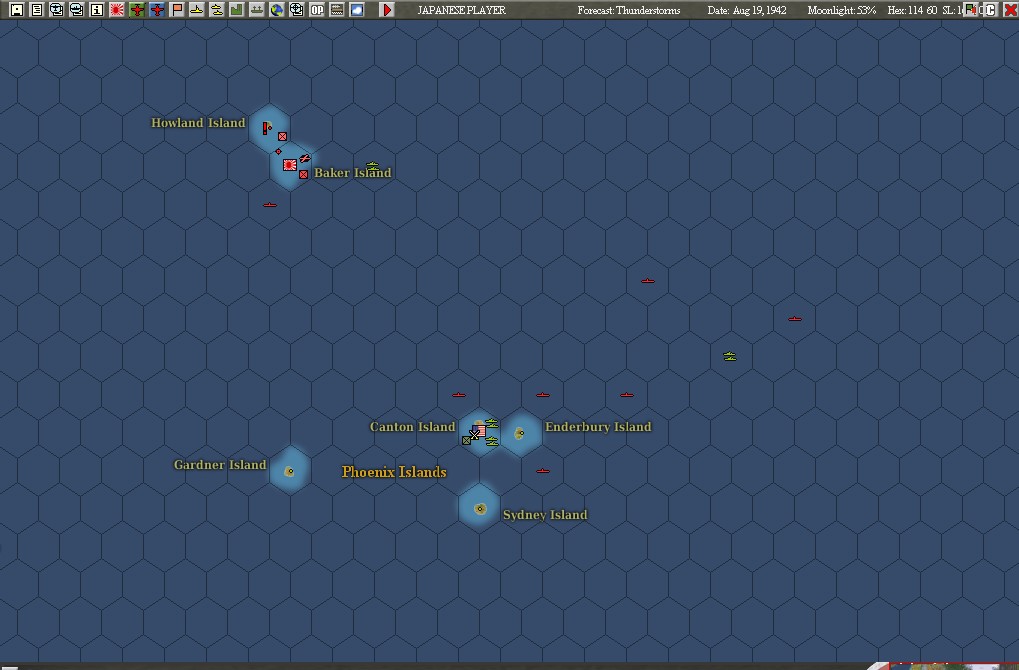Toggle the flag with speaker sound icon
This screenshot has width=1019, height=670.
970,10
